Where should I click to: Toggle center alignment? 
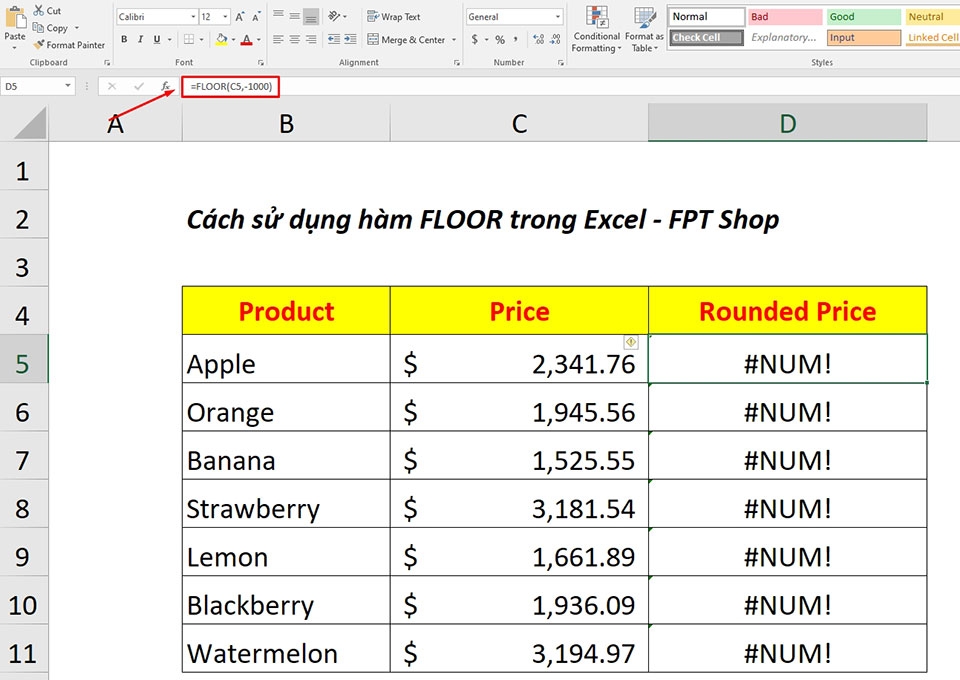click(294, 40)
